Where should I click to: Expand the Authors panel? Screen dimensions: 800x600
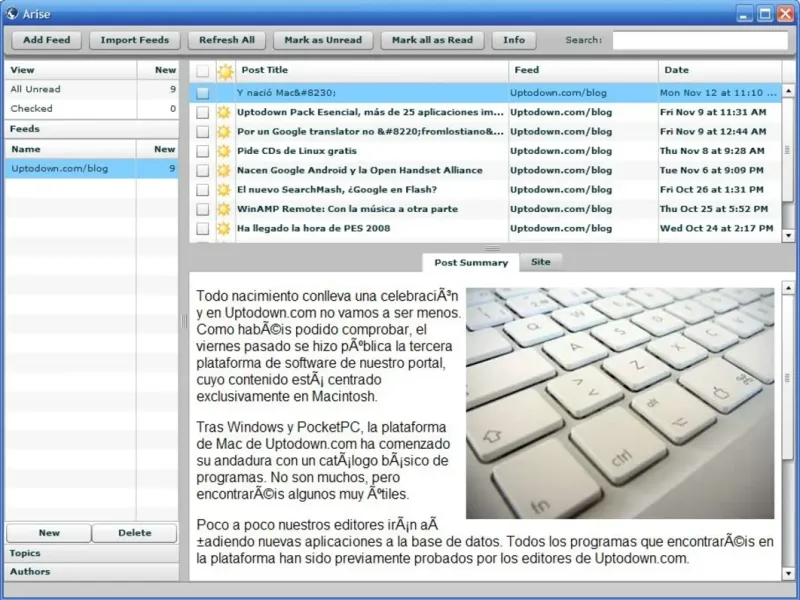click(91, 572)
